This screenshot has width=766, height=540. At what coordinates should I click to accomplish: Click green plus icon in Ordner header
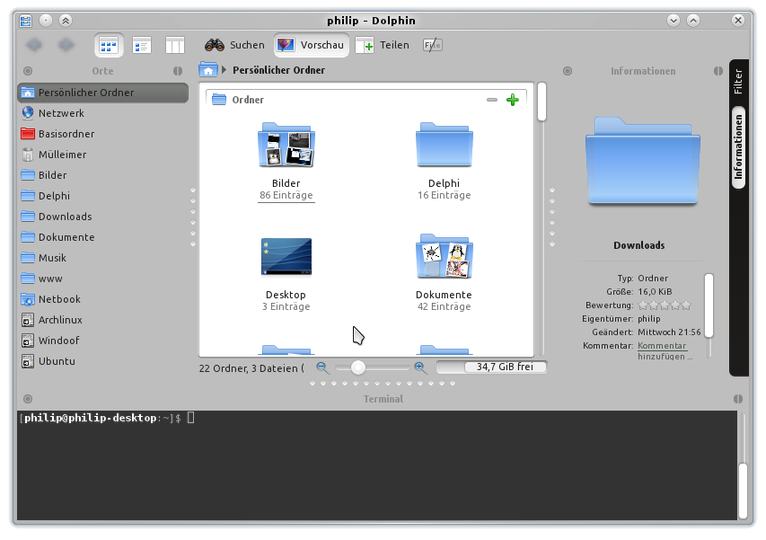coord(512,100)
